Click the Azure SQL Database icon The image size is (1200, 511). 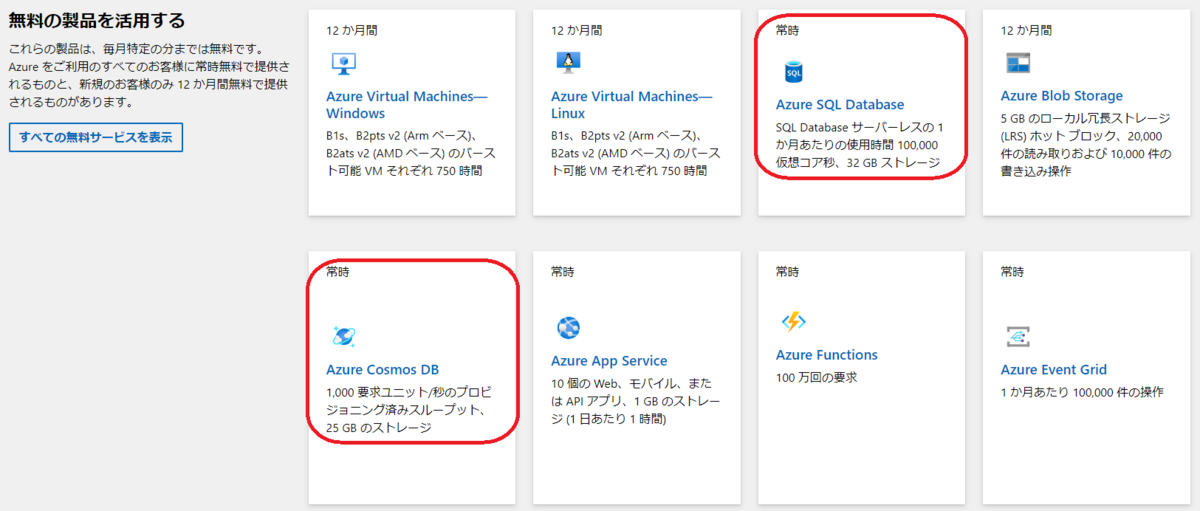[x=794, y=72]
